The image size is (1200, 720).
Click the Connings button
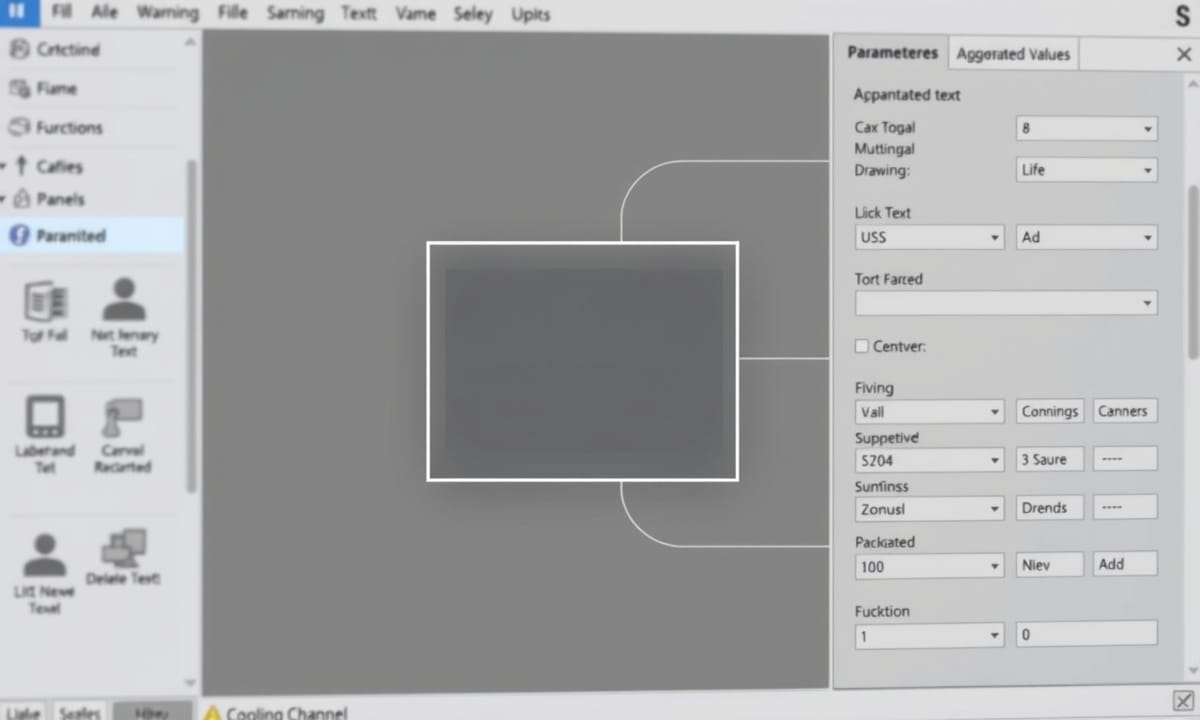(x=1049, y=411)
